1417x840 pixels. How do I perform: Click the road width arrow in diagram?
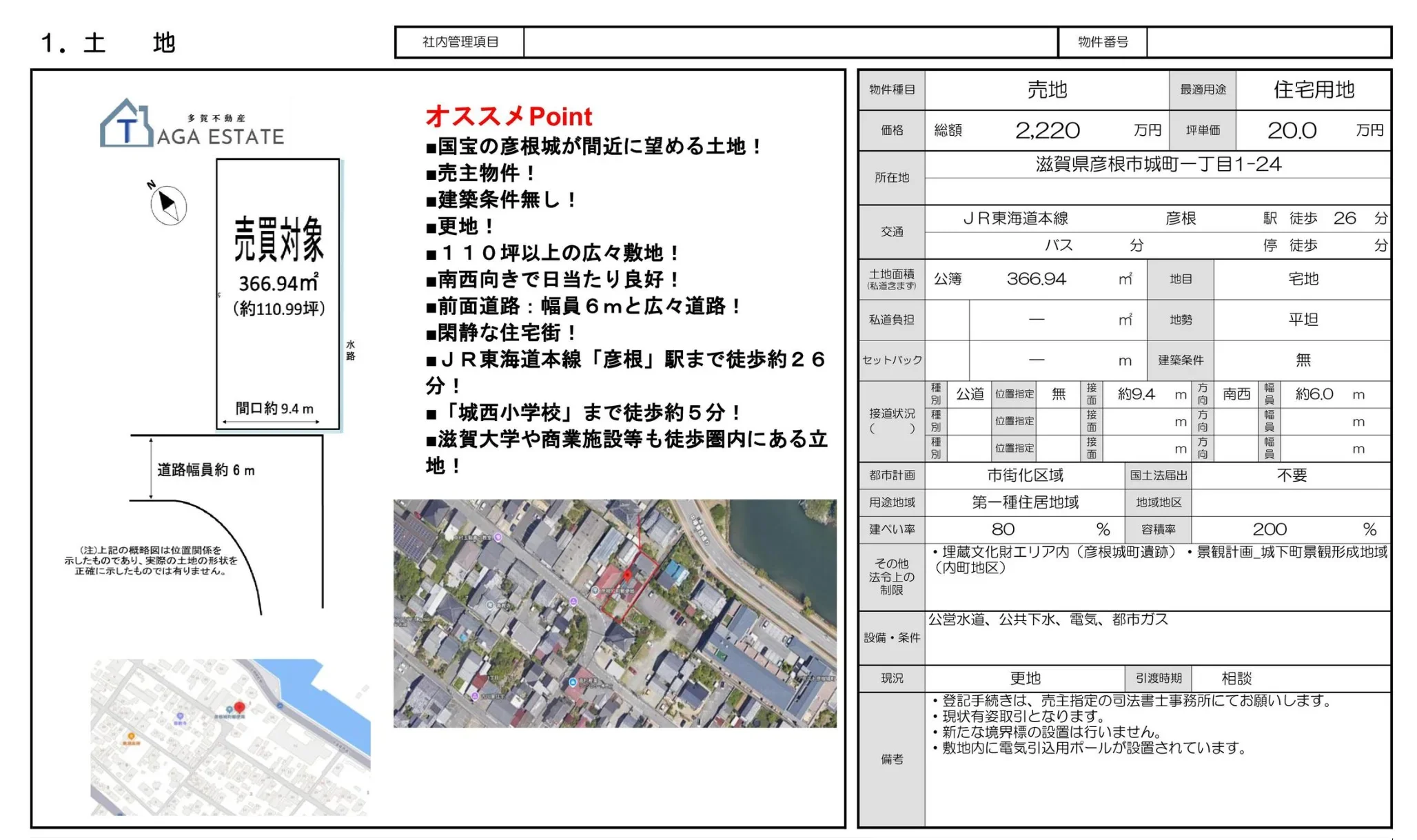coord(151,468)
